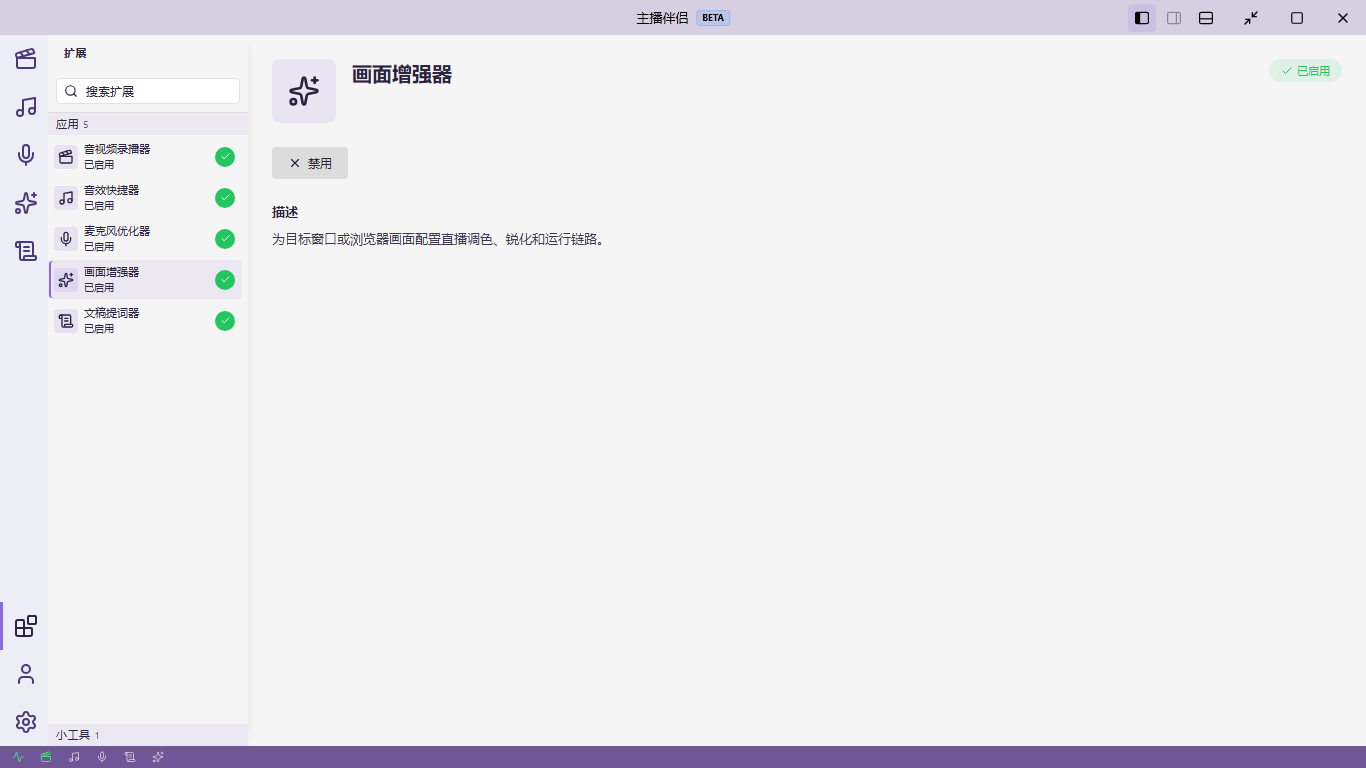Select 麦克风优化器 in the extension list
Viewport: 1366px width, 768px height.
(145, 239)
